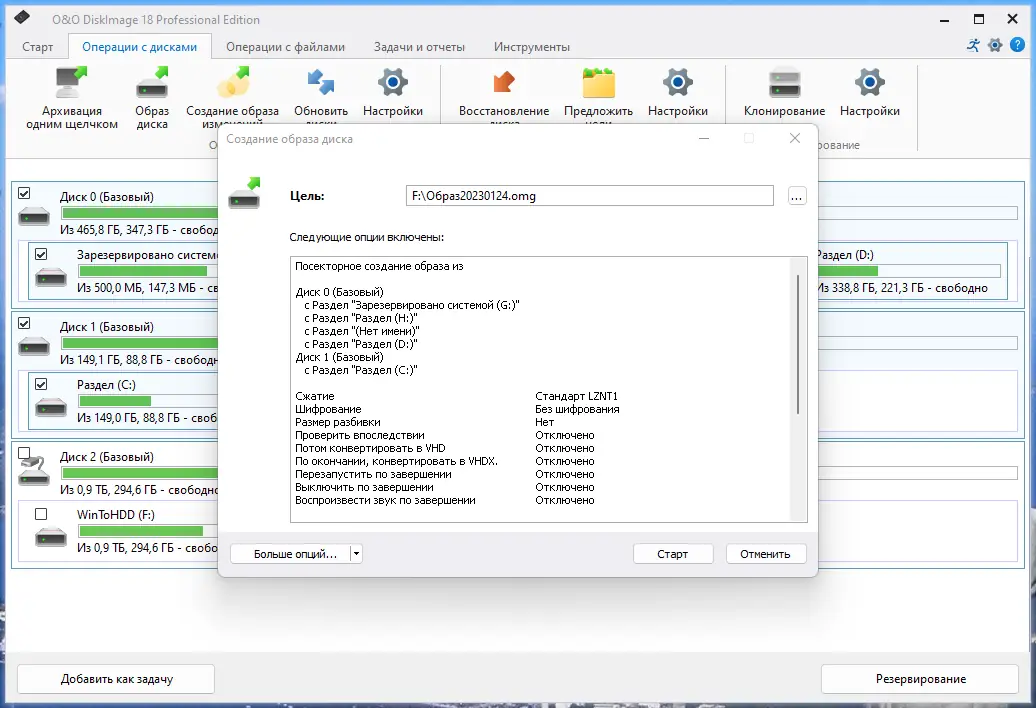Click the suggest target folder icon (Предложить)

598,83
